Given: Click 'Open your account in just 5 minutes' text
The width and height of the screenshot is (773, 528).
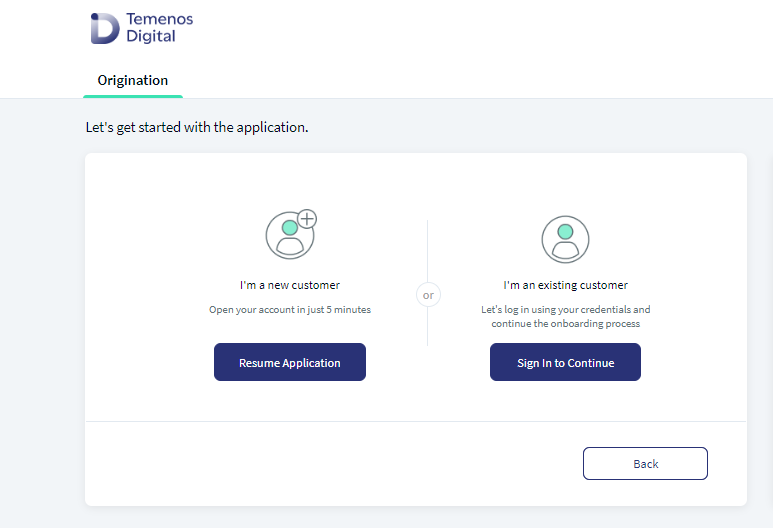Looking at the screenshot, I should [x=290, y=310].
